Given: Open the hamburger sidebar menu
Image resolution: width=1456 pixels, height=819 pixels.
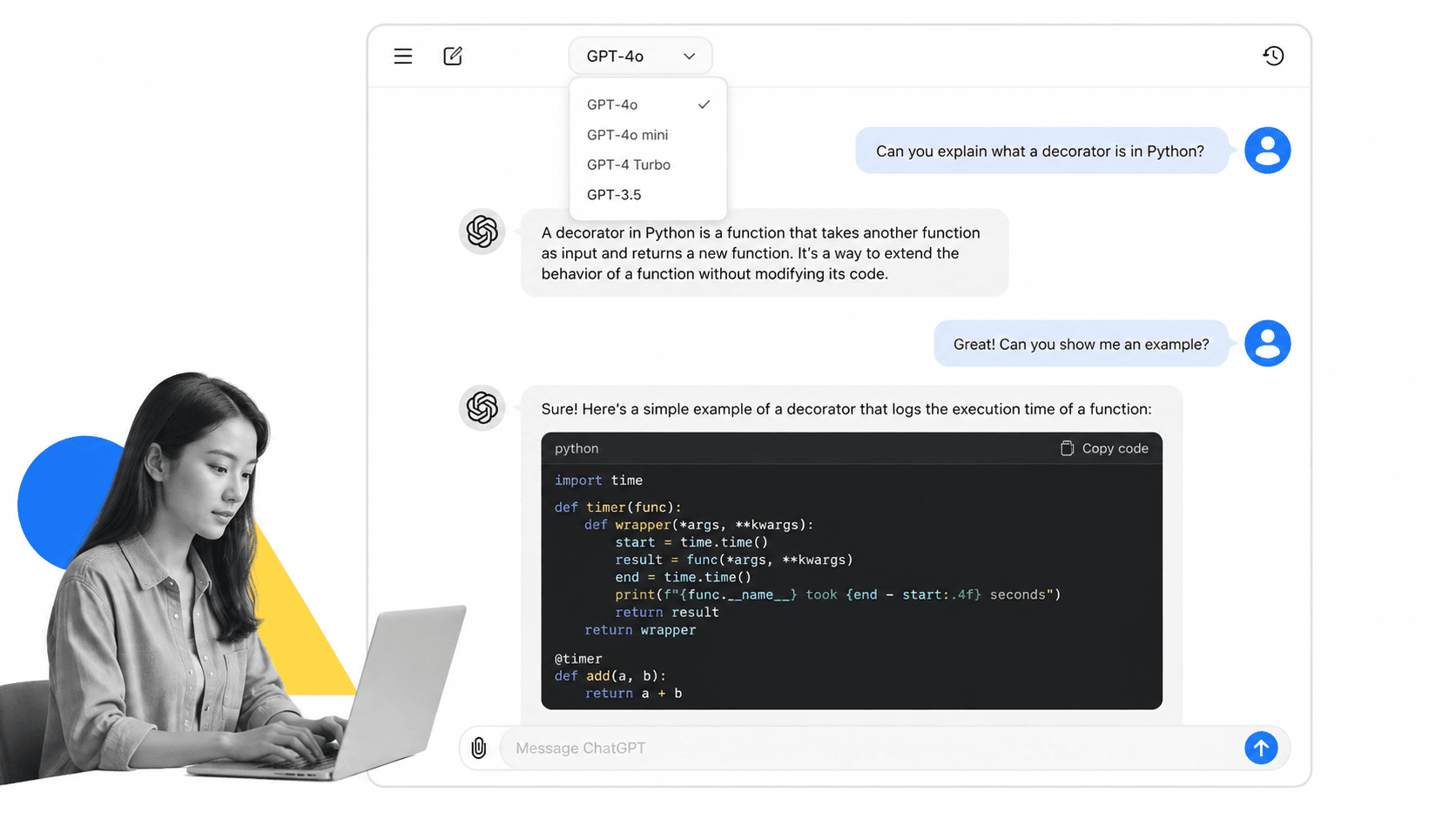Looking at the screenshot, I should [x=402, y=57].
